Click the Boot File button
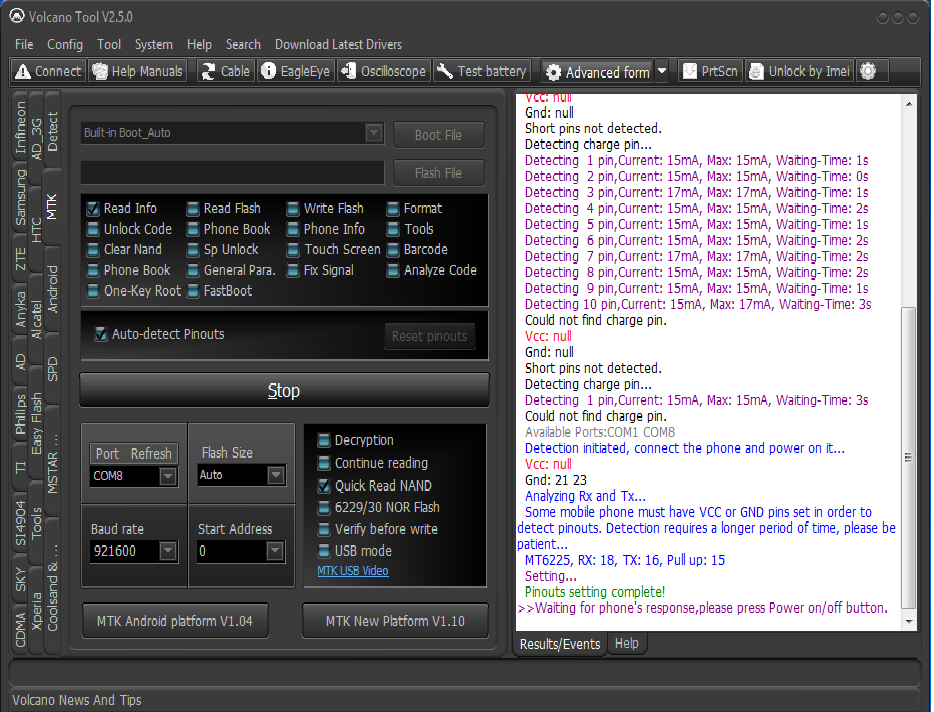934x712 pixels. [438, 135]
